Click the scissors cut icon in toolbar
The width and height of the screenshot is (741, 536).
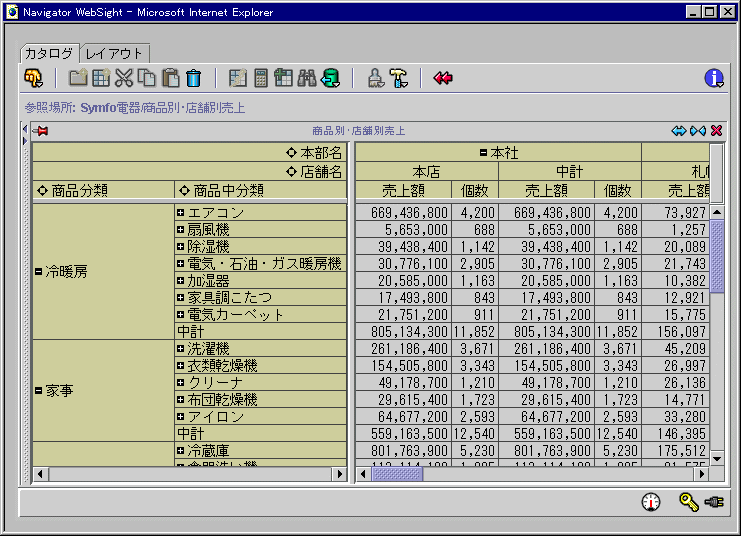pyautogui.click(x=124, y=78)
